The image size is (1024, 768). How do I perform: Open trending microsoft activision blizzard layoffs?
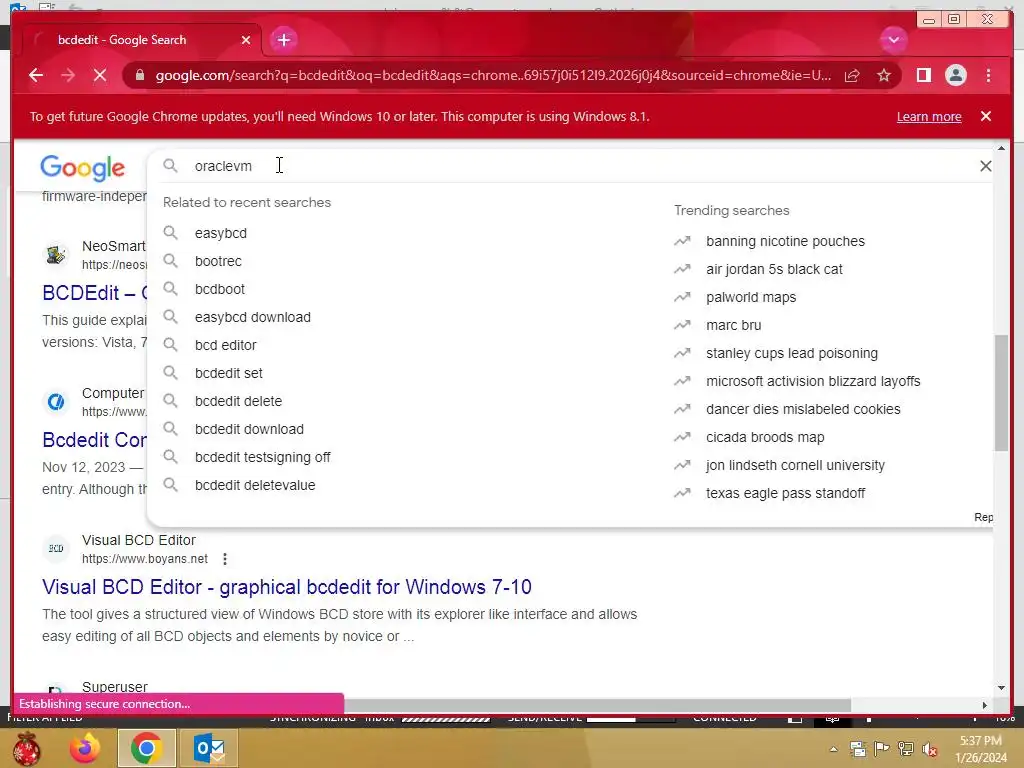coord(813,381)
